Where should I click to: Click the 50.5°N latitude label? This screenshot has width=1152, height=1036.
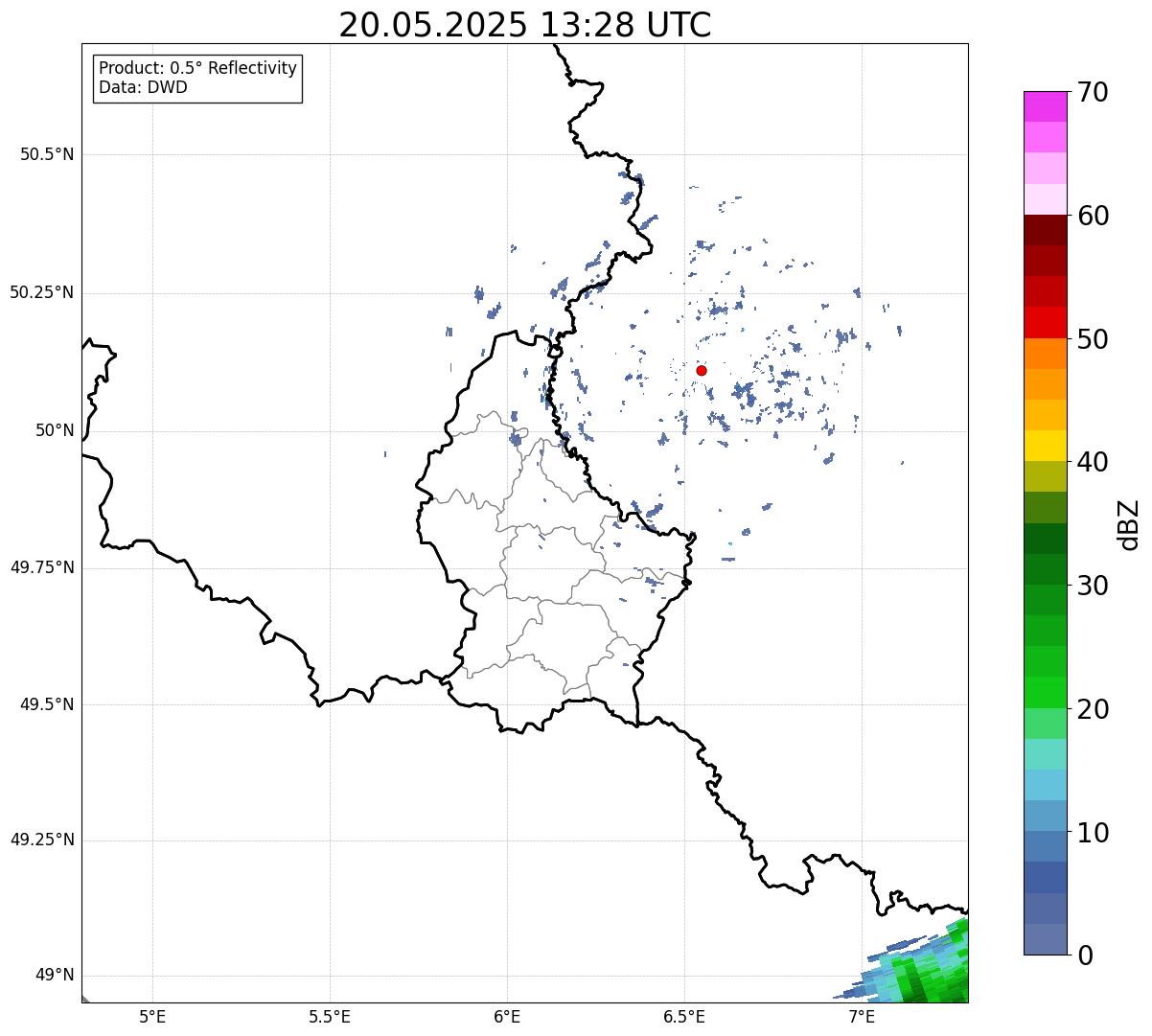(x=47, y=154)
